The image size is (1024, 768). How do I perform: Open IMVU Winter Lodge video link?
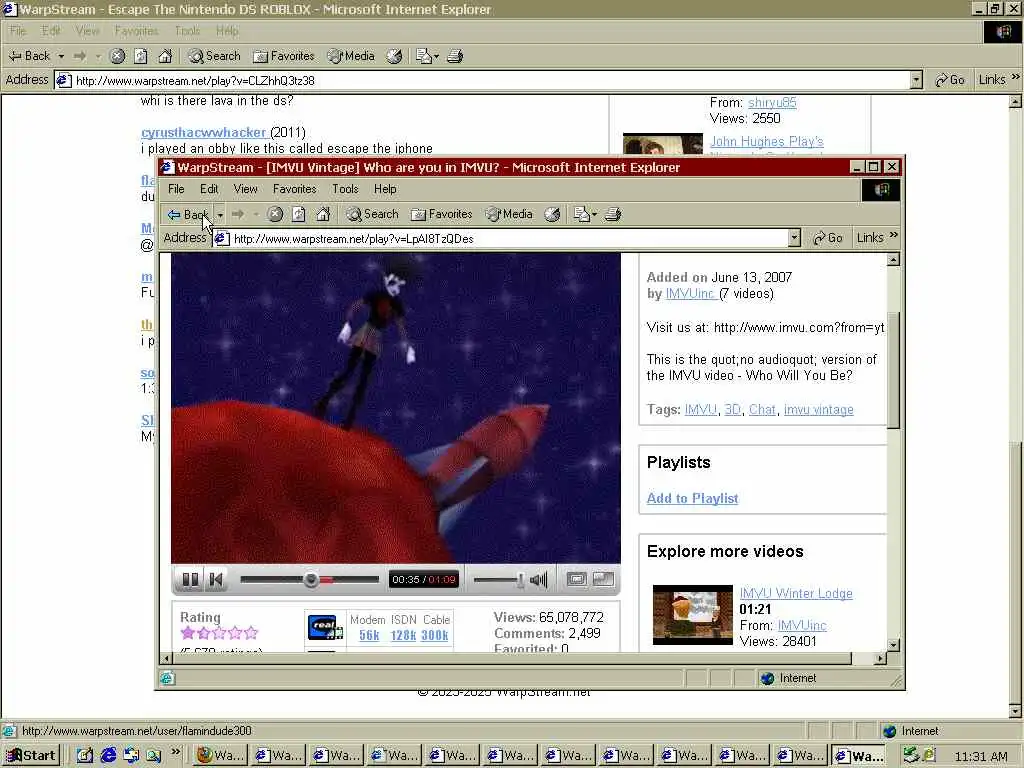pyautogui.click(x=795, y=593)
